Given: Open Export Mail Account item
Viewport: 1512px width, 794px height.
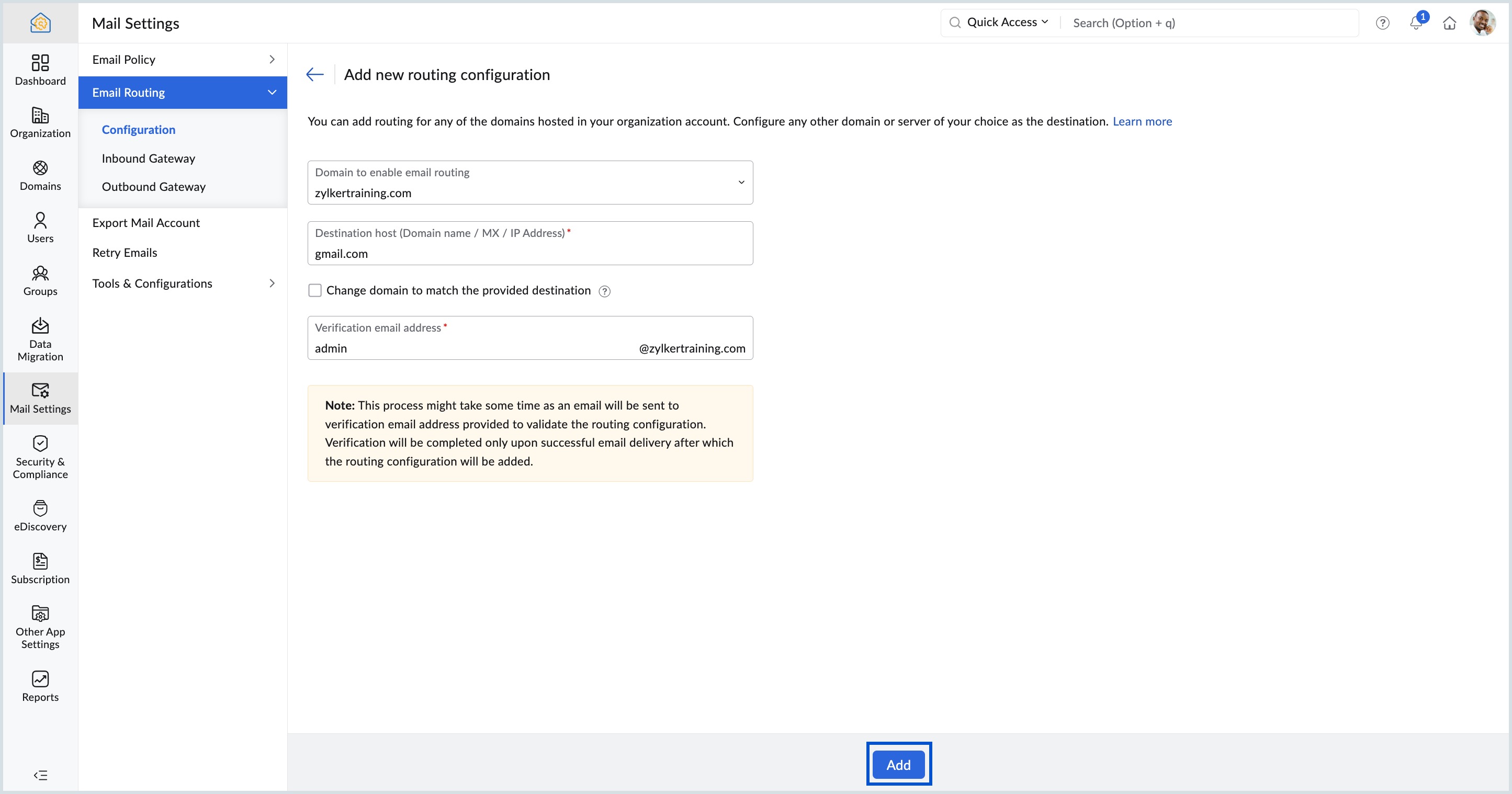Looking at the screenshot, I should pyautogui.click(x=145, y=222).
